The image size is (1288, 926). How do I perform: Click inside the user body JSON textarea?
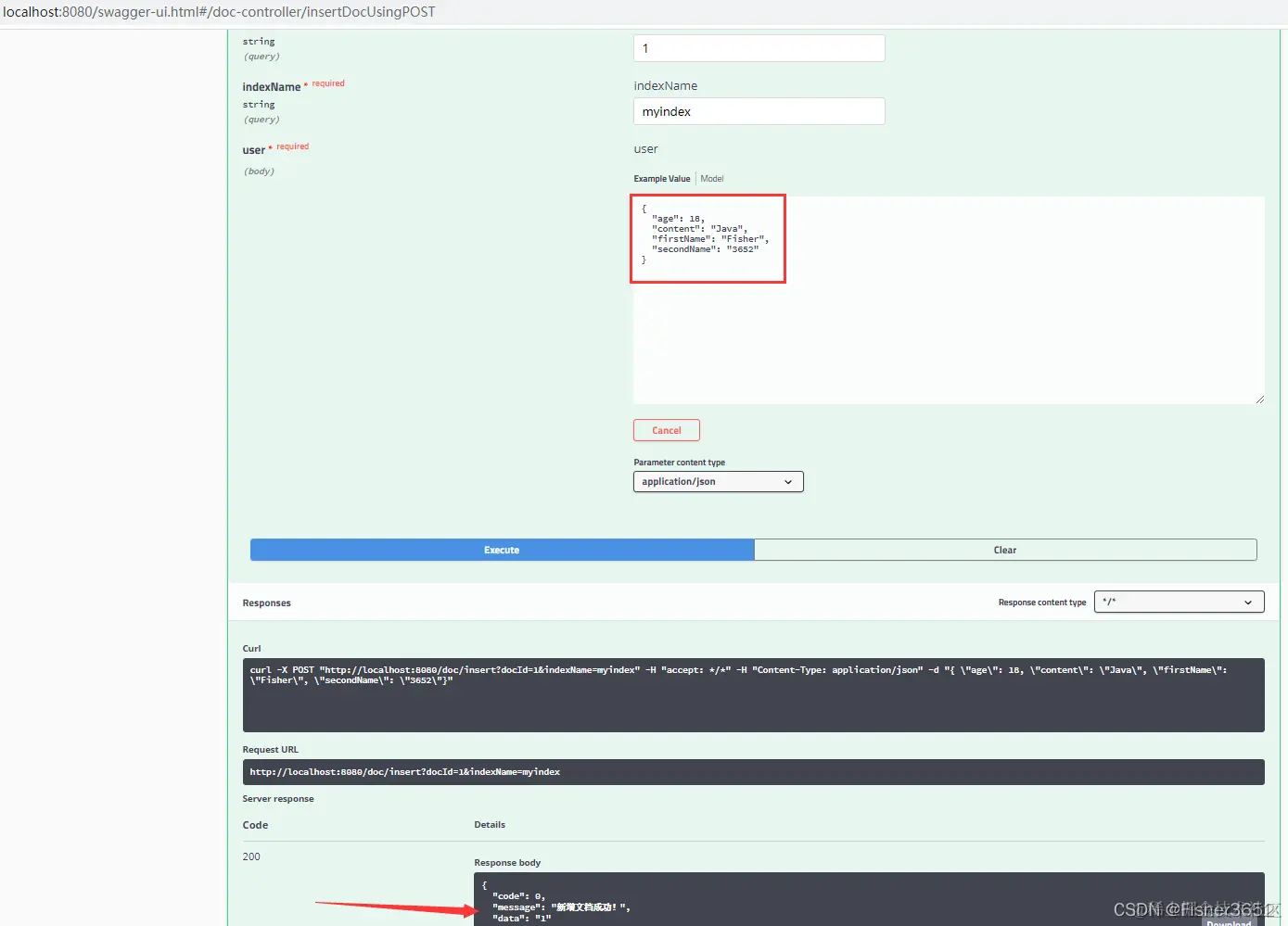[949, 300]
